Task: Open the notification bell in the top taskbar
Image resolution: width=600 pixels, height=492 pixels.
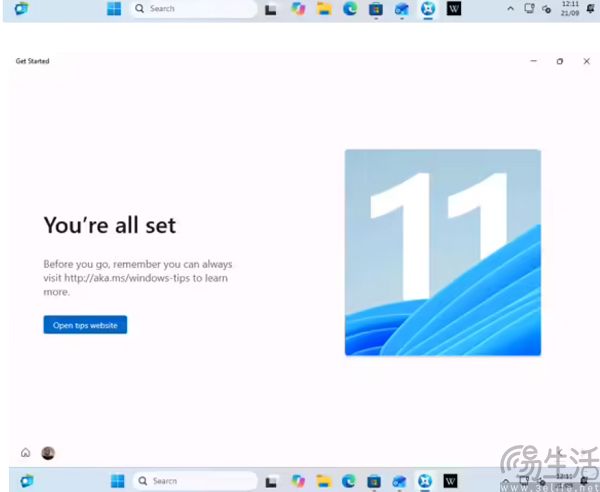Action: [x=590, y=8]
